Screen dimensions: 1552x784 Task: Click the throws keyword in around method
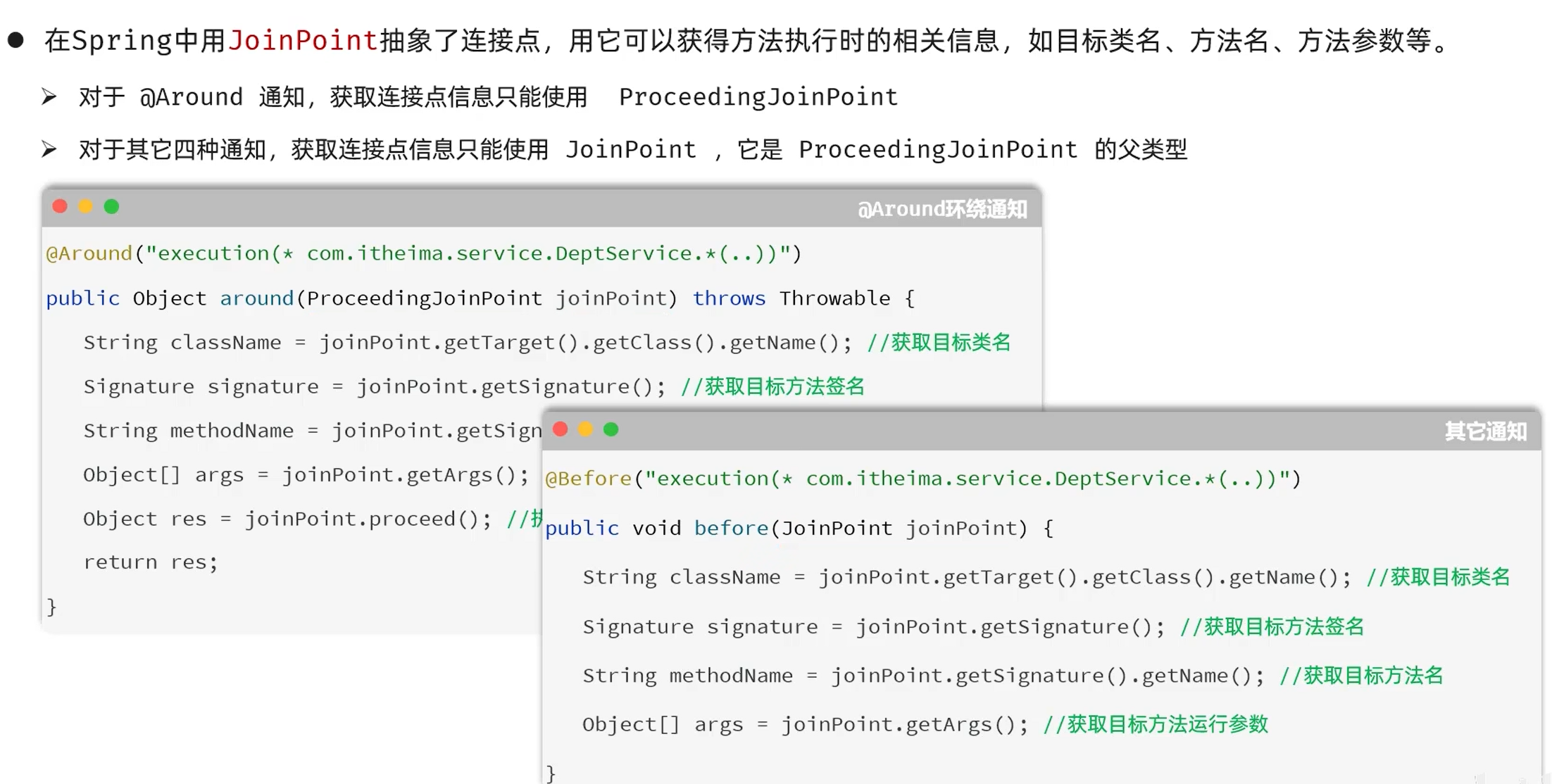click(x=728, y=298)
